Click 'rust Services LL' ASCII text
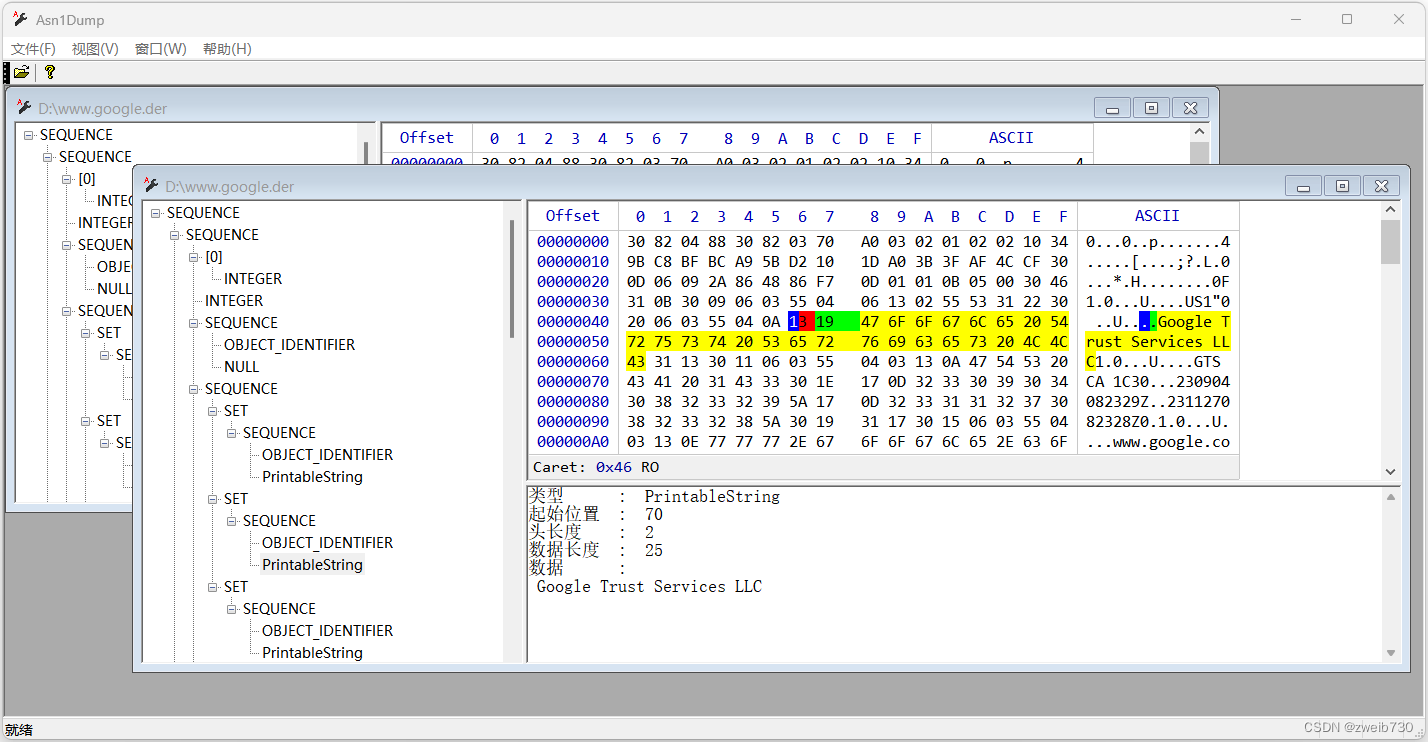 (1158, 341)
